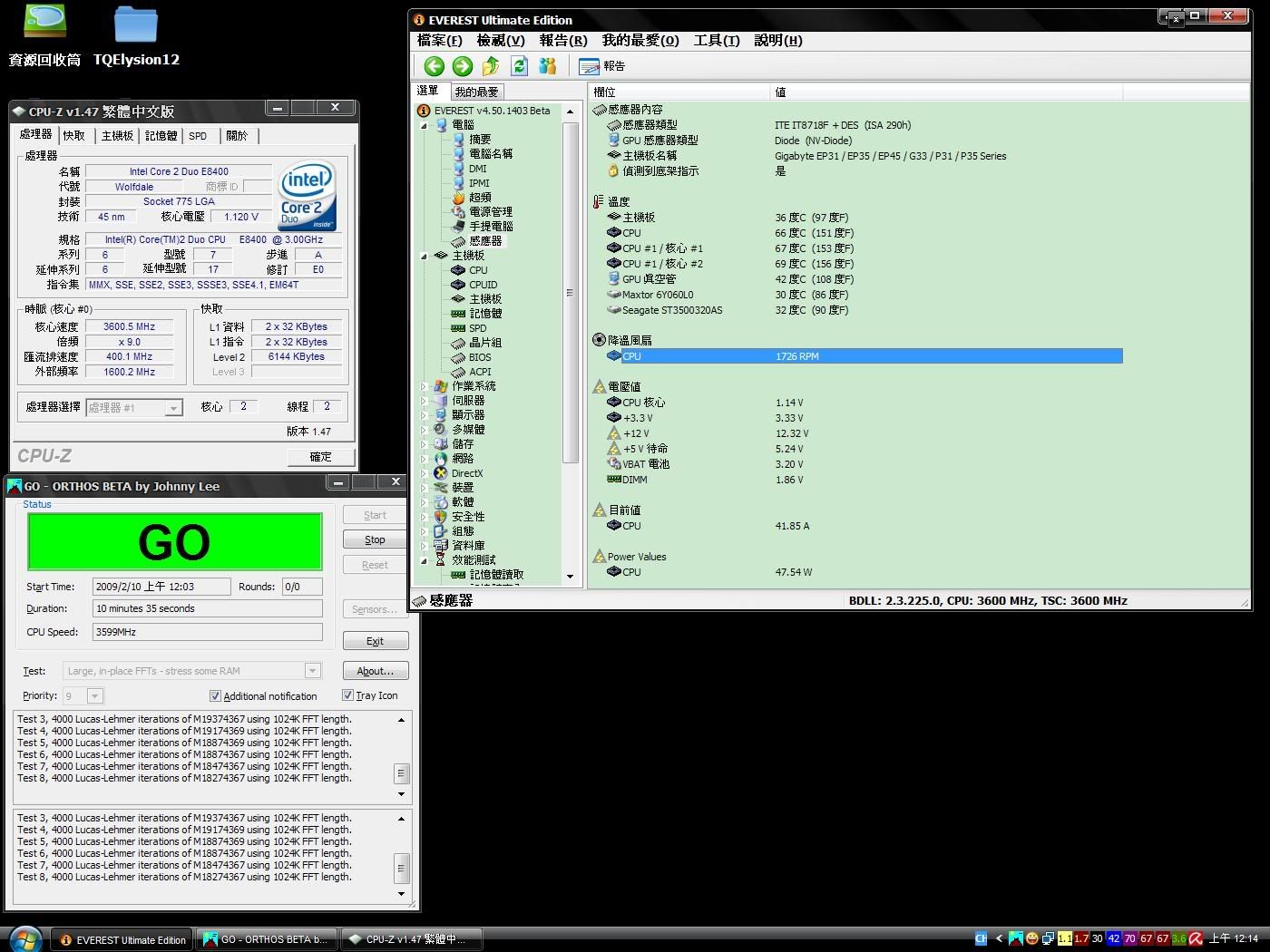Screen dimensions: 1270x952
Task: Switch to 我的最愛 favorites tab in EVEREST panel
Action: pyautogui.click(x=477, y=92)
